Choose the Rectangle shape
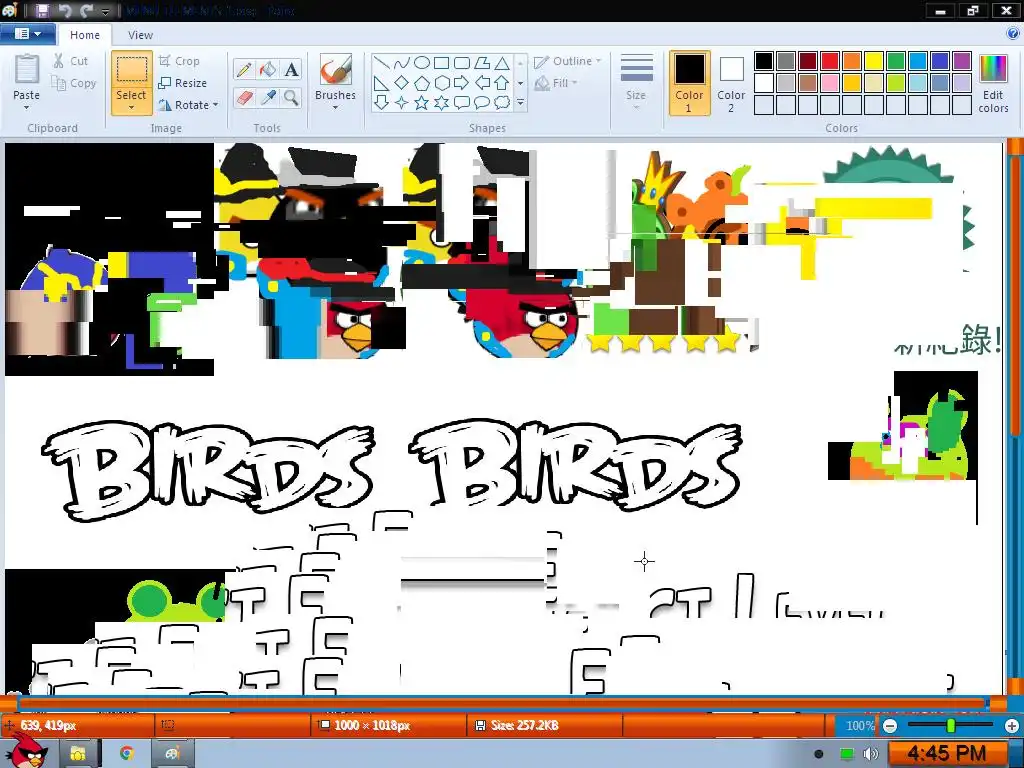 click(441, 63)
